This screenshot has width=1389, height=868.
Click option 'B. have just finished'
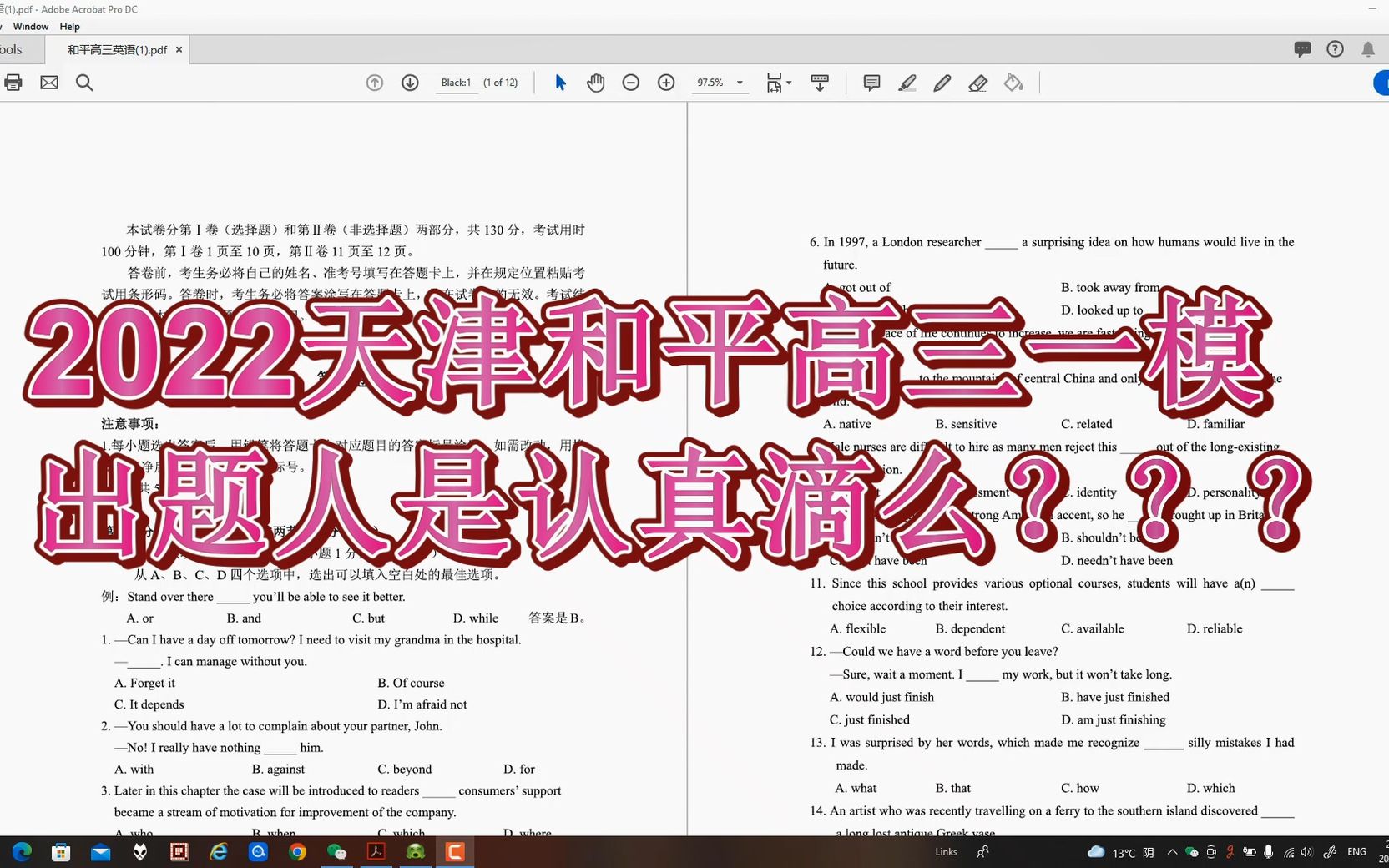(x=1115, y=697)
